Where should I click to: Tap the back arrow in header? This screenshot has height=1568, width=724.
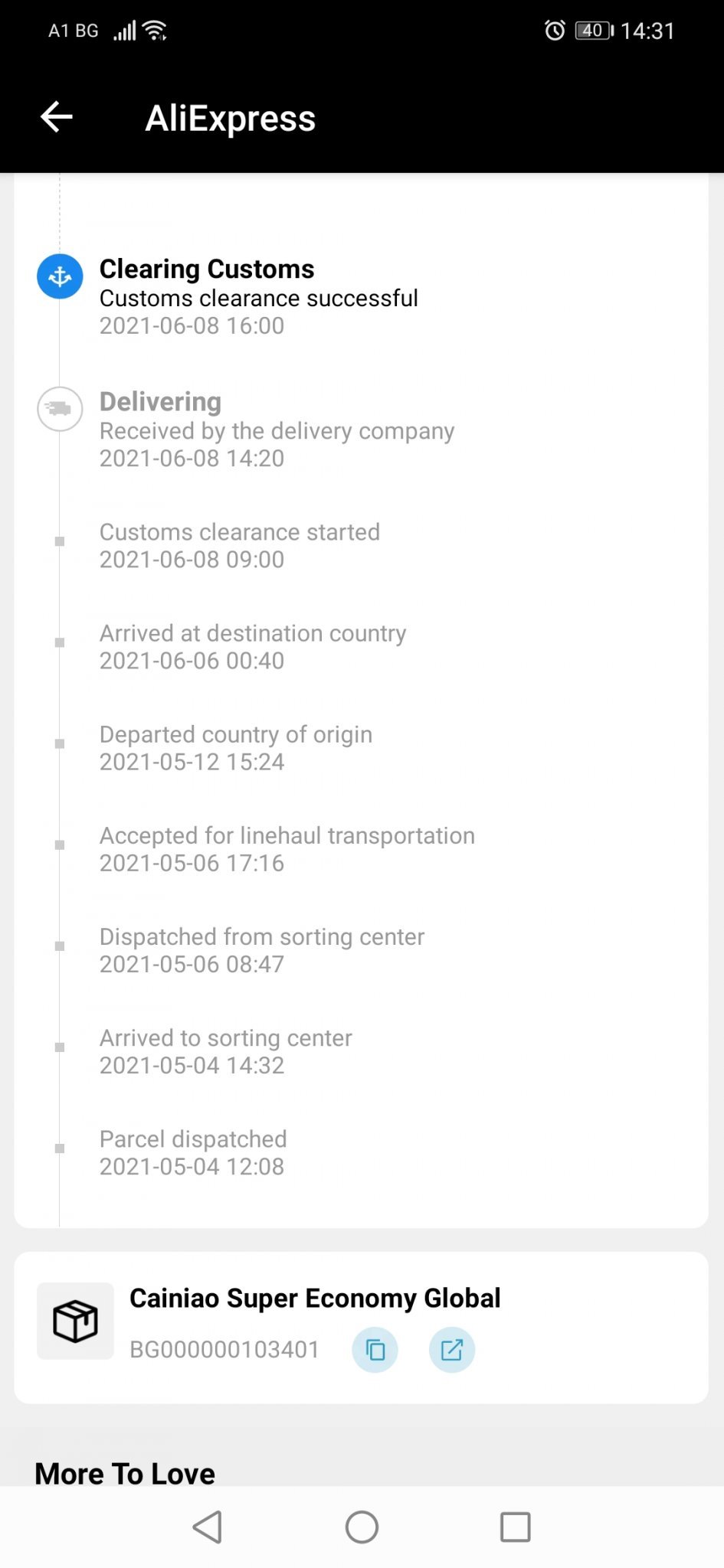point(57,117)
